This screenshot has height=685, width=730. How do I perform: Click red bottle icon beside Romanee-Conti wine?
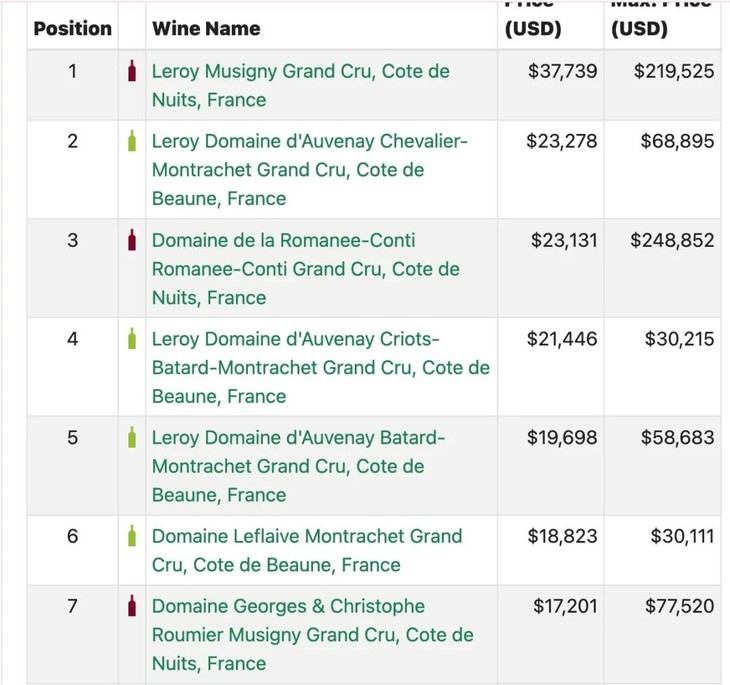pos(132,241)
